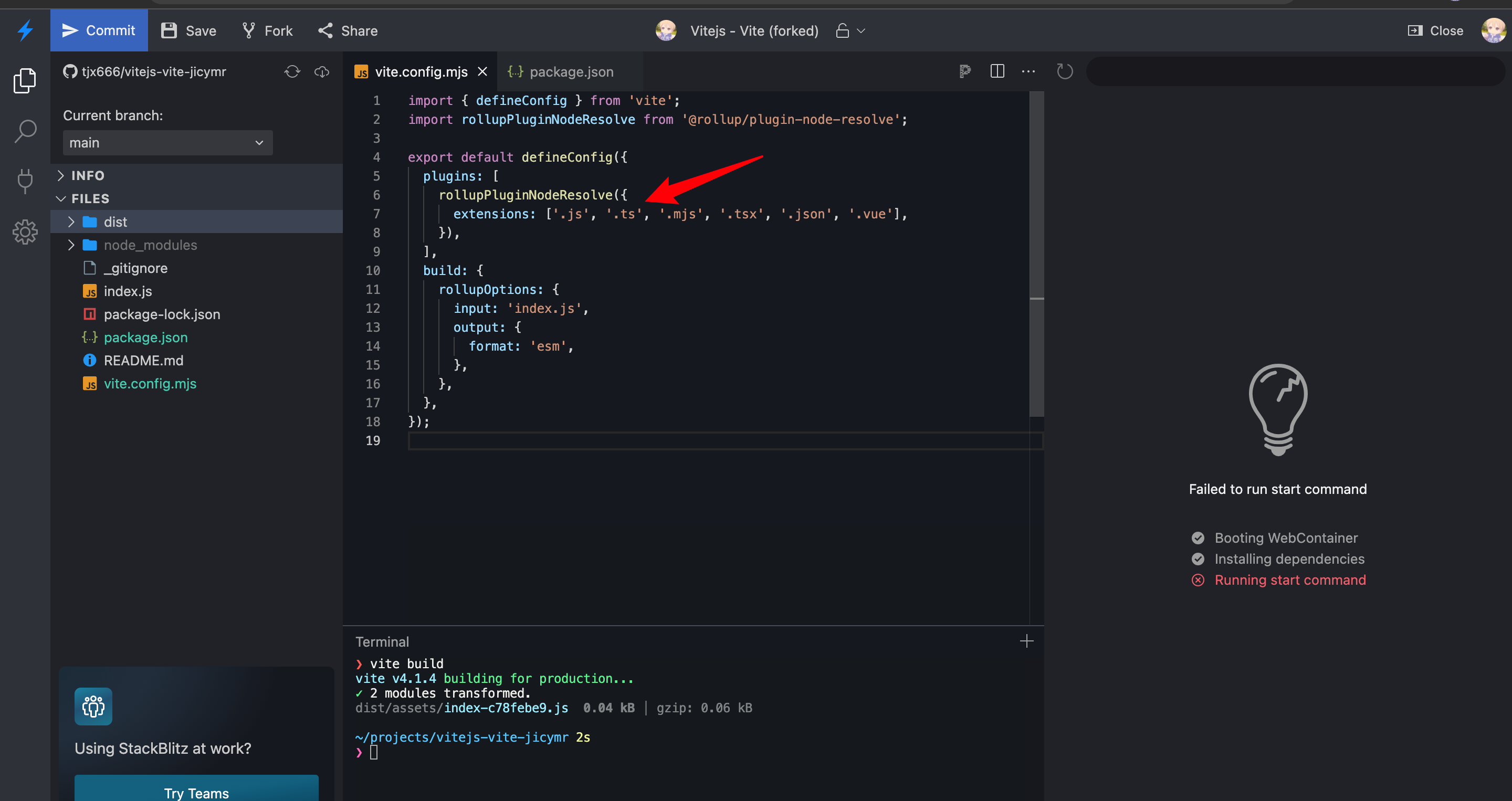The height and width of the screenshot is (801, 1512).
Task: Expand the INFO section
Action: 197,175
